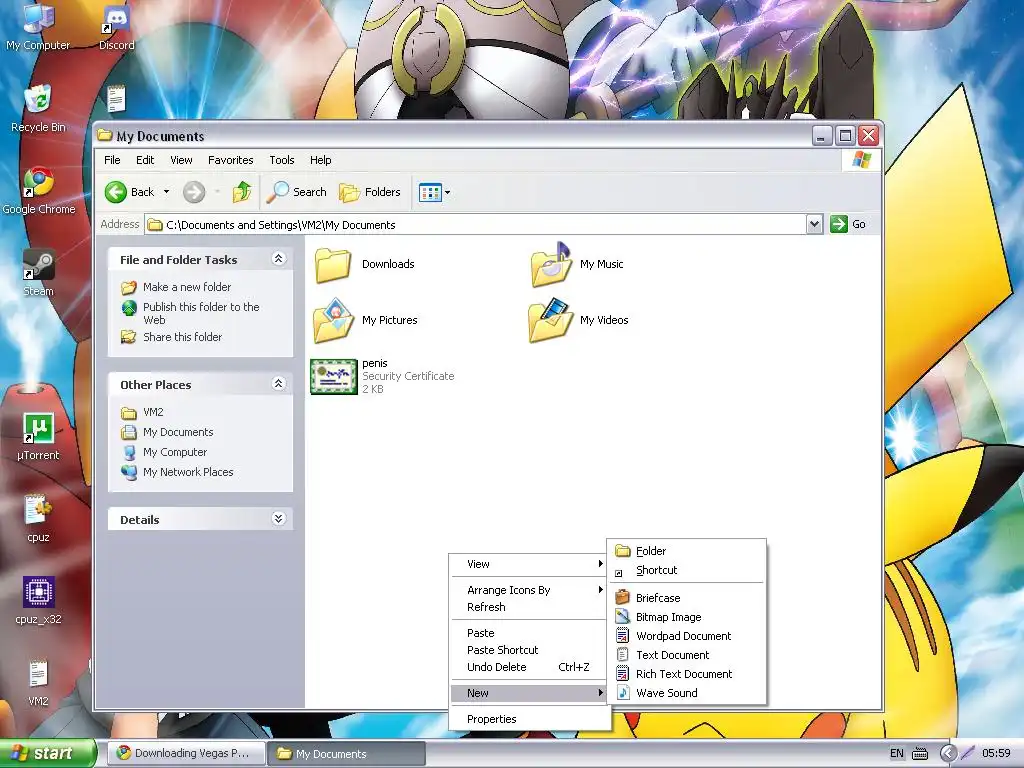Image resolution: width=1024 pixels, height=768 pixels.
Task: Click the Views toolbar icon
Action: [430, 193]
